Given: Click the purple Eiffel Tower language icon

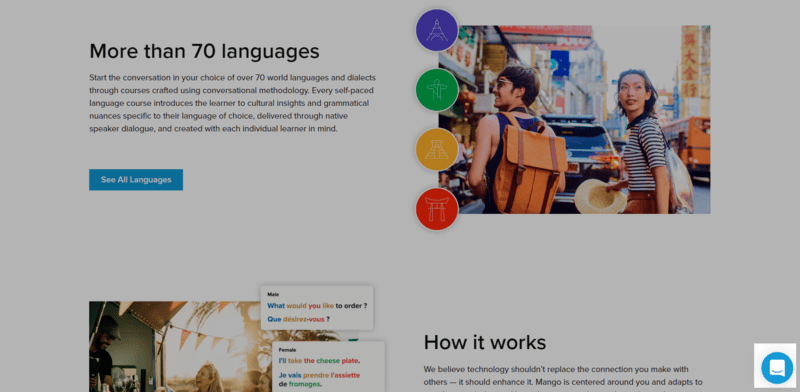Looking at the screenshot, I should 437,30.
